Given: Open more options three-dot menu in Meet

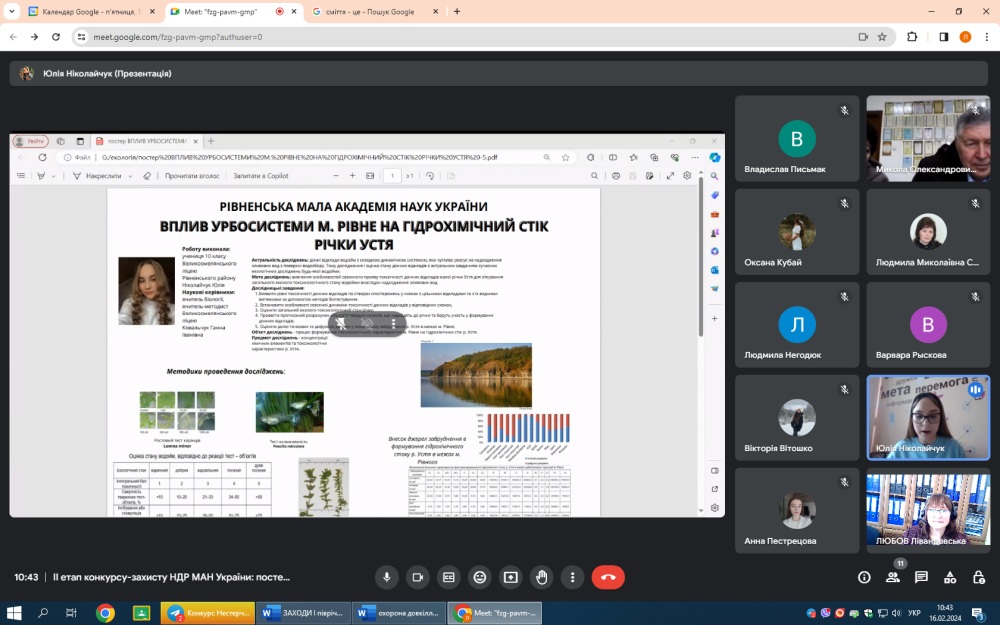Looking at the screenshot, I should pyautogui.click(x=572, y=577).
